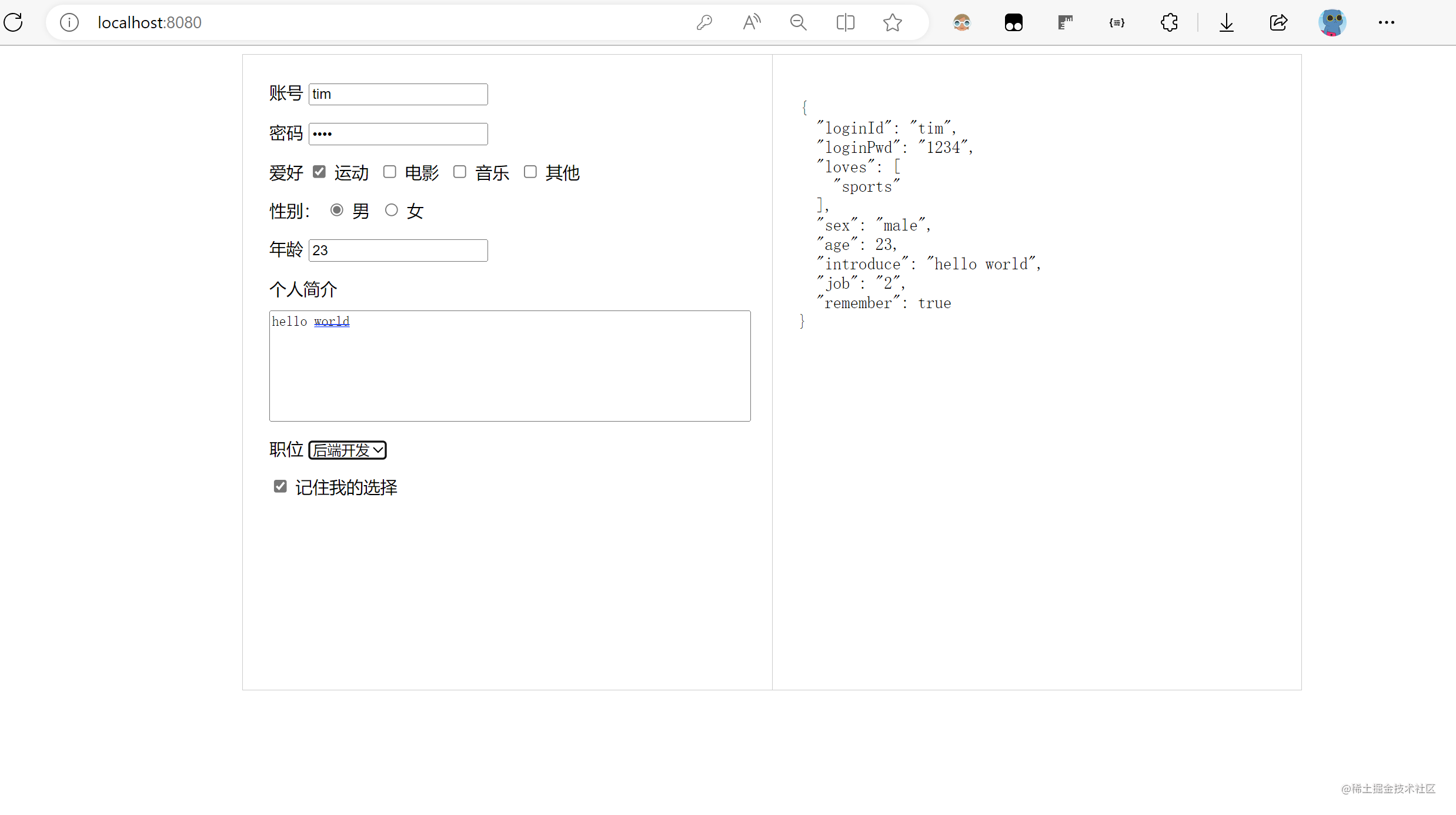
Task: Uncheck 记住我的选择 checkbox
Action: pos(280,486)
